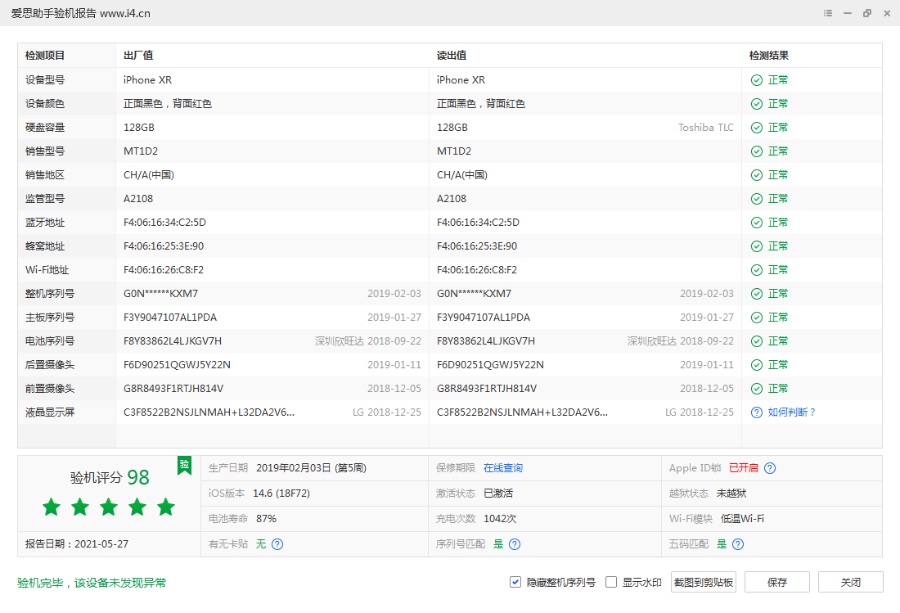Click the 检测项目 column header
Screen dimensions: 900x613
click(x=45, y=56)
